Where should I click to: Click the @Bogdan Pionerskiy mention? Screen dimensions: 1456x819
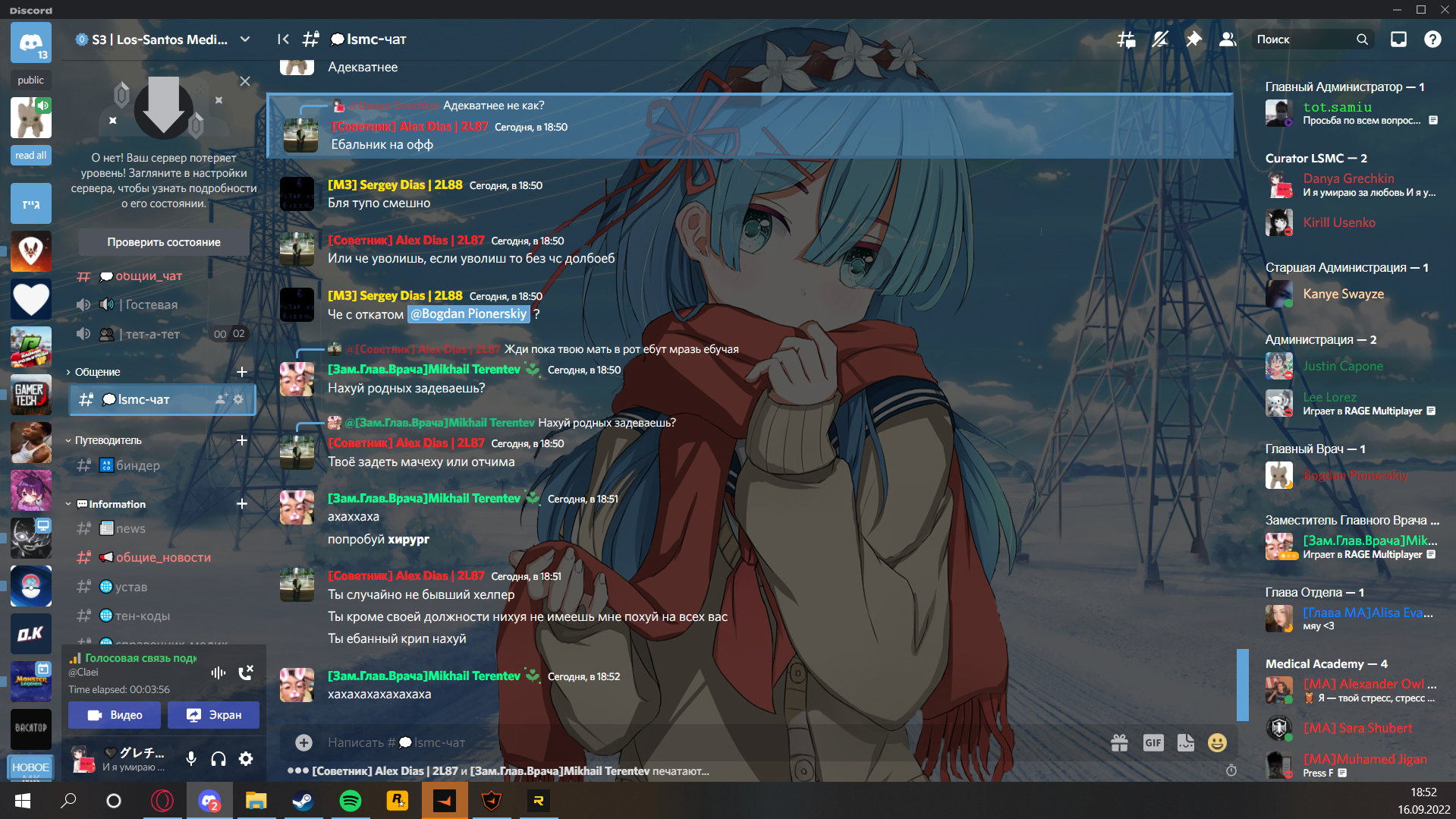point(467,313)
